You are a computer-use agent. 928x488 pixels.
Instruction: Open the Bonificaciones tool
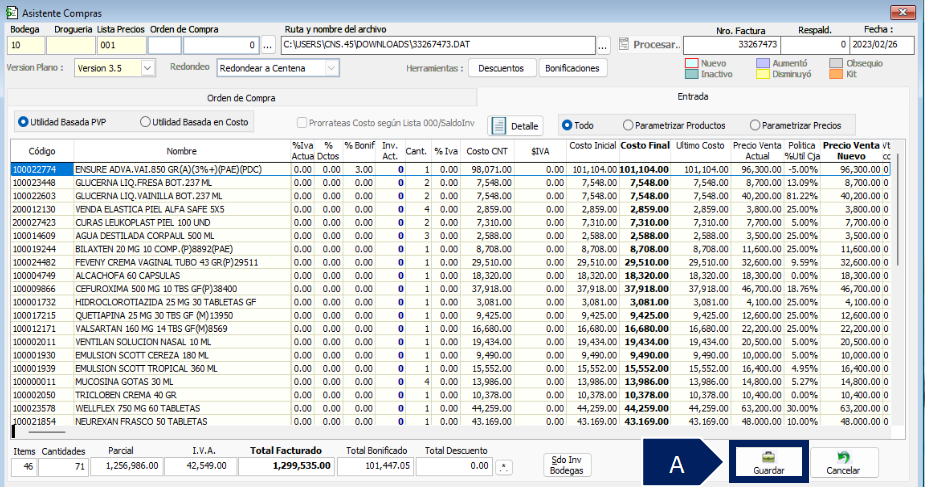(572, 68)
